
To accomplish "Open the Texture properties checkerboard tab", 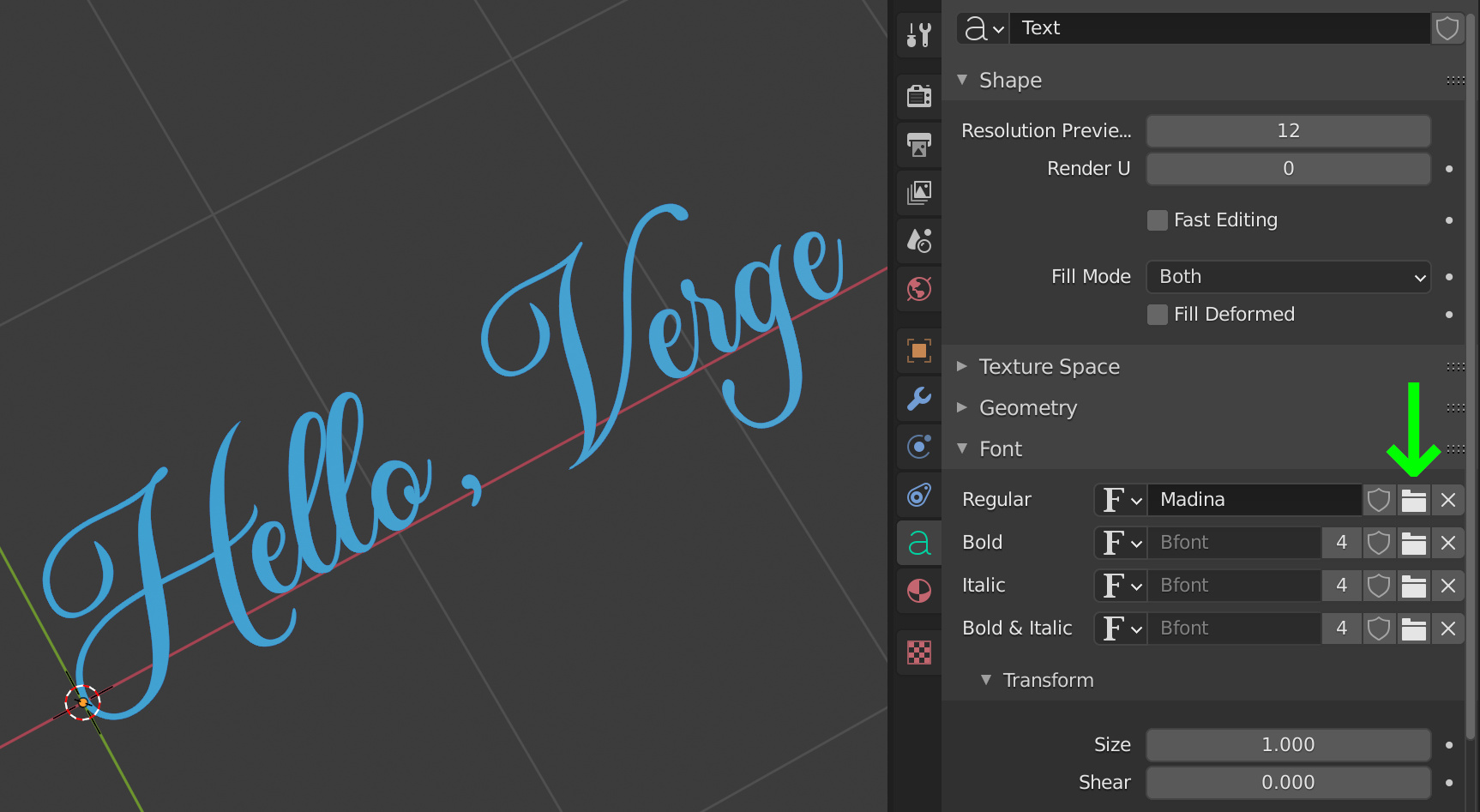I will pyautogui.click(x=919, y=653).
